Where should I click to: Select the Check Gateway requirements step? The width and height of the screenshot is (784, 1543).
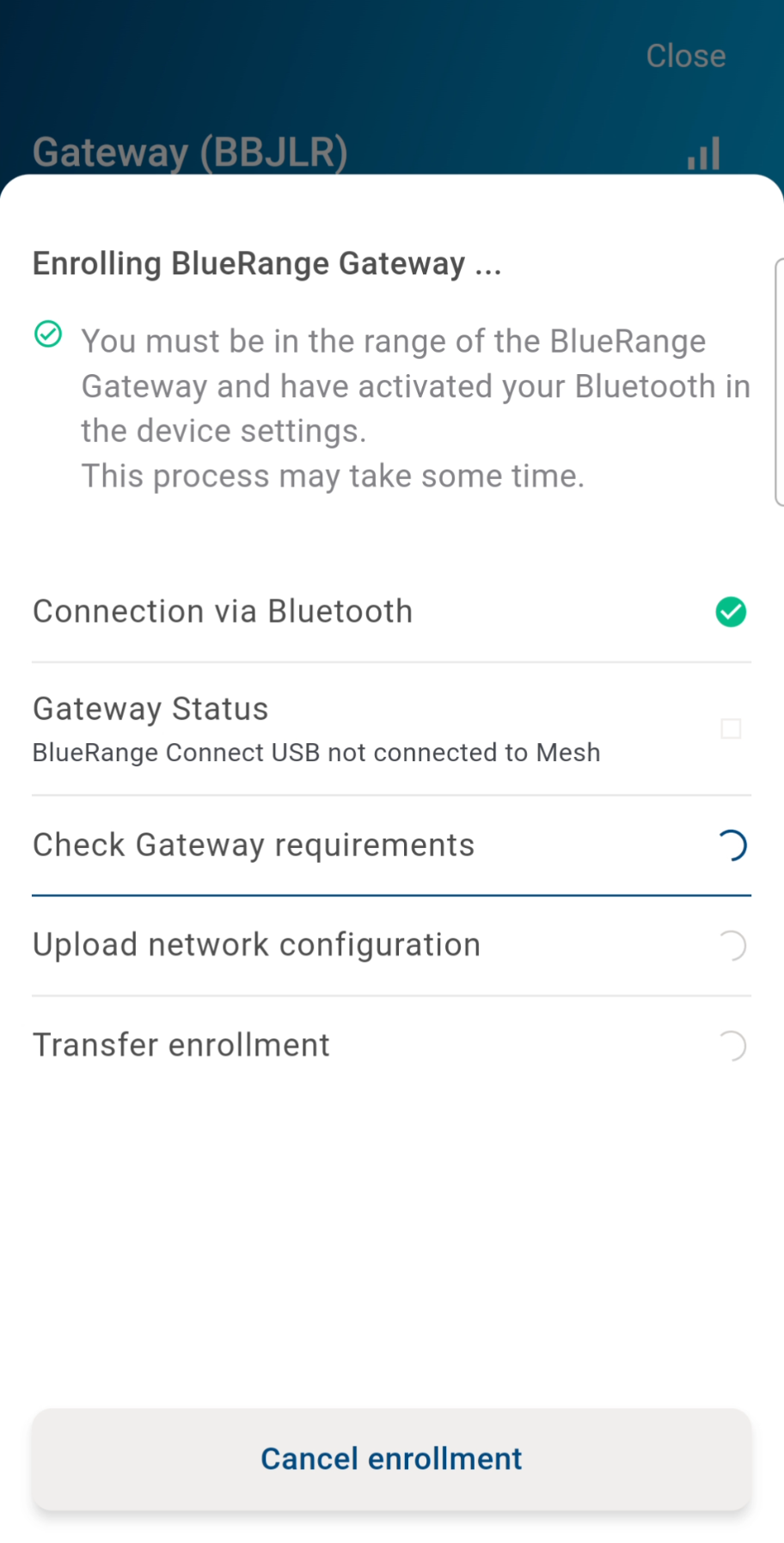point(254,845)
